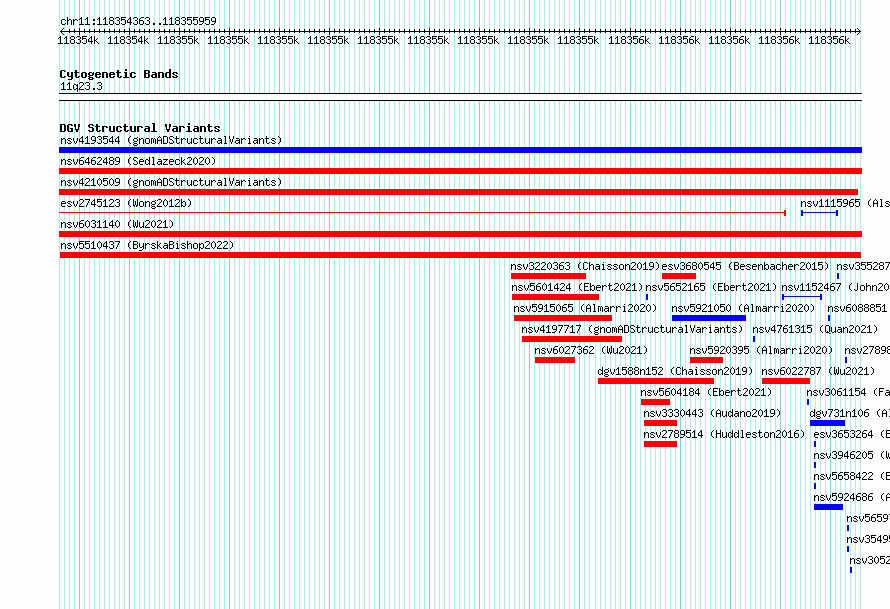
Task: Open the nsv4197717 (gnomADStructuralVariants) label
Action: (632, 329)
